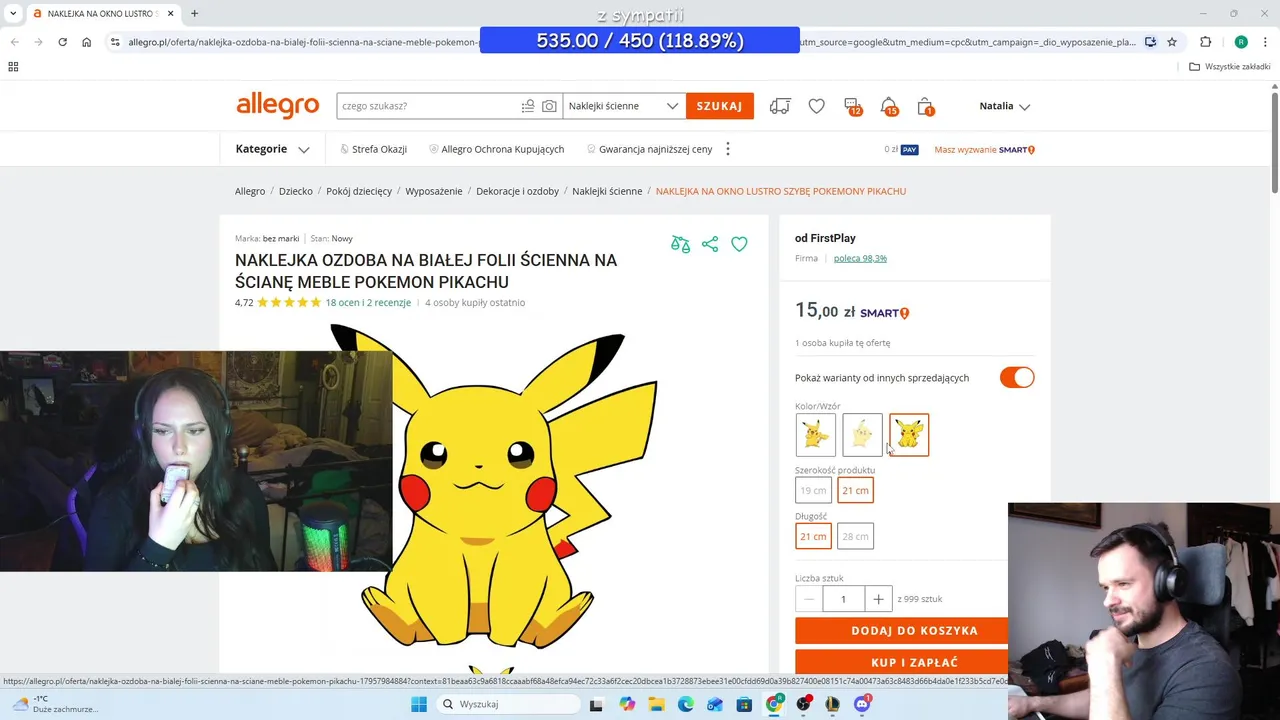Go to Pokój dziecięcy breadcrumb
This screenshot has height=720, width=1280.
tap(359, 191)
